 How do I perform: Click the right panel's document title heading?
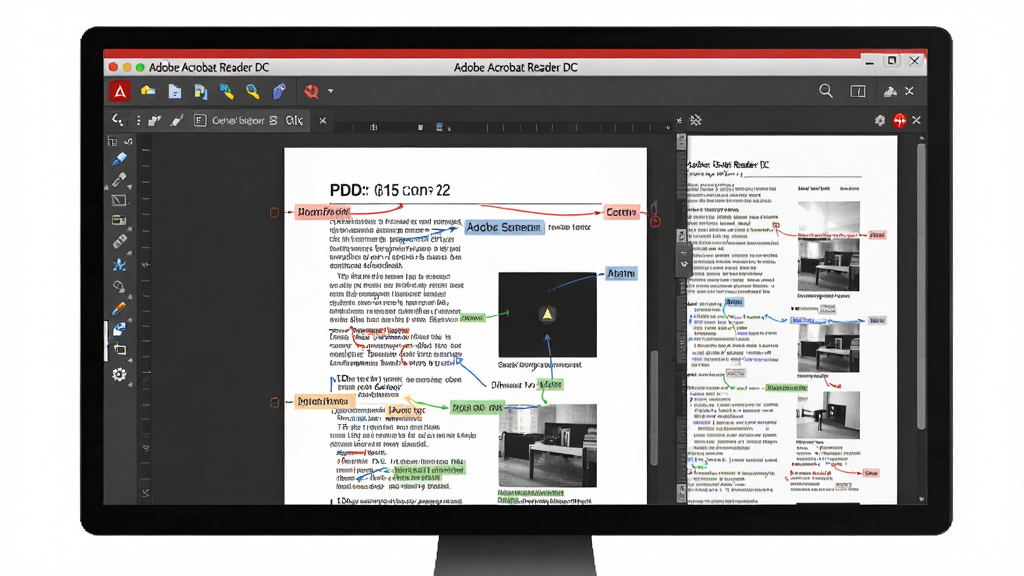pos(727,165)
